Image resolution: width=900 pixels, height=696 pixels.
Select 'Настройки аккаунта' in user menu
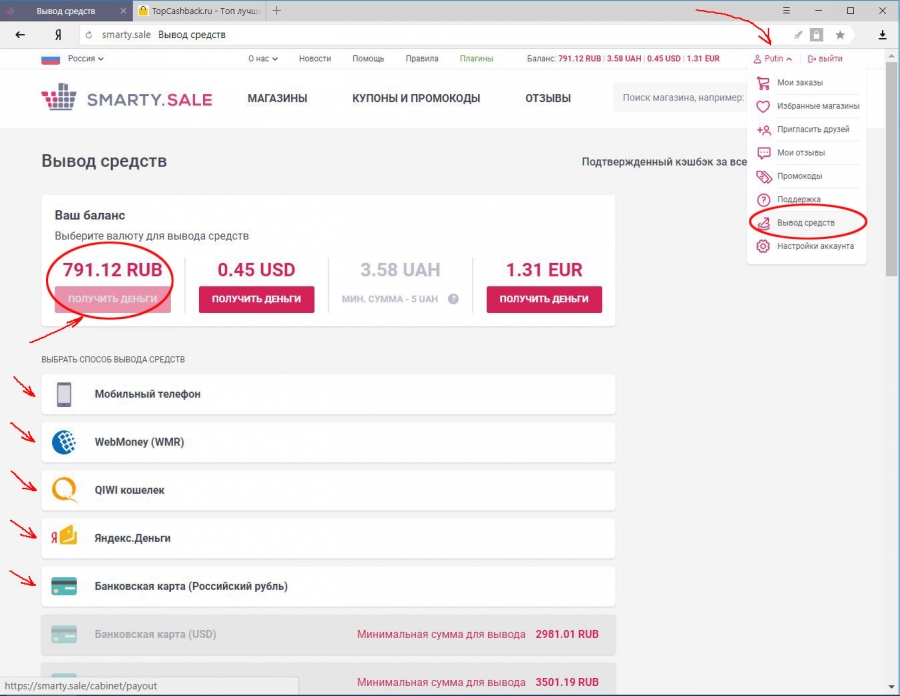[815, 246]
